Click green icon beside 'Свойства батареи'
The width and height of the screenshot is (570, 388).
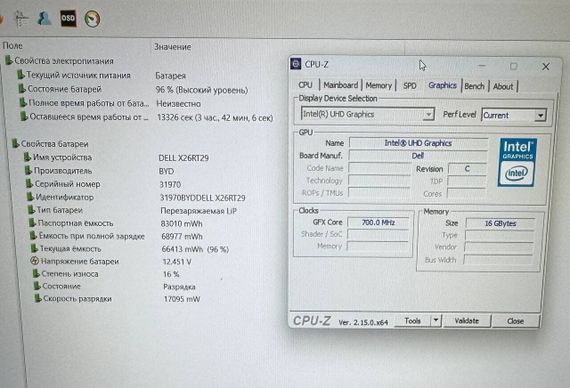pyautogui.click(x=15, y=143)
